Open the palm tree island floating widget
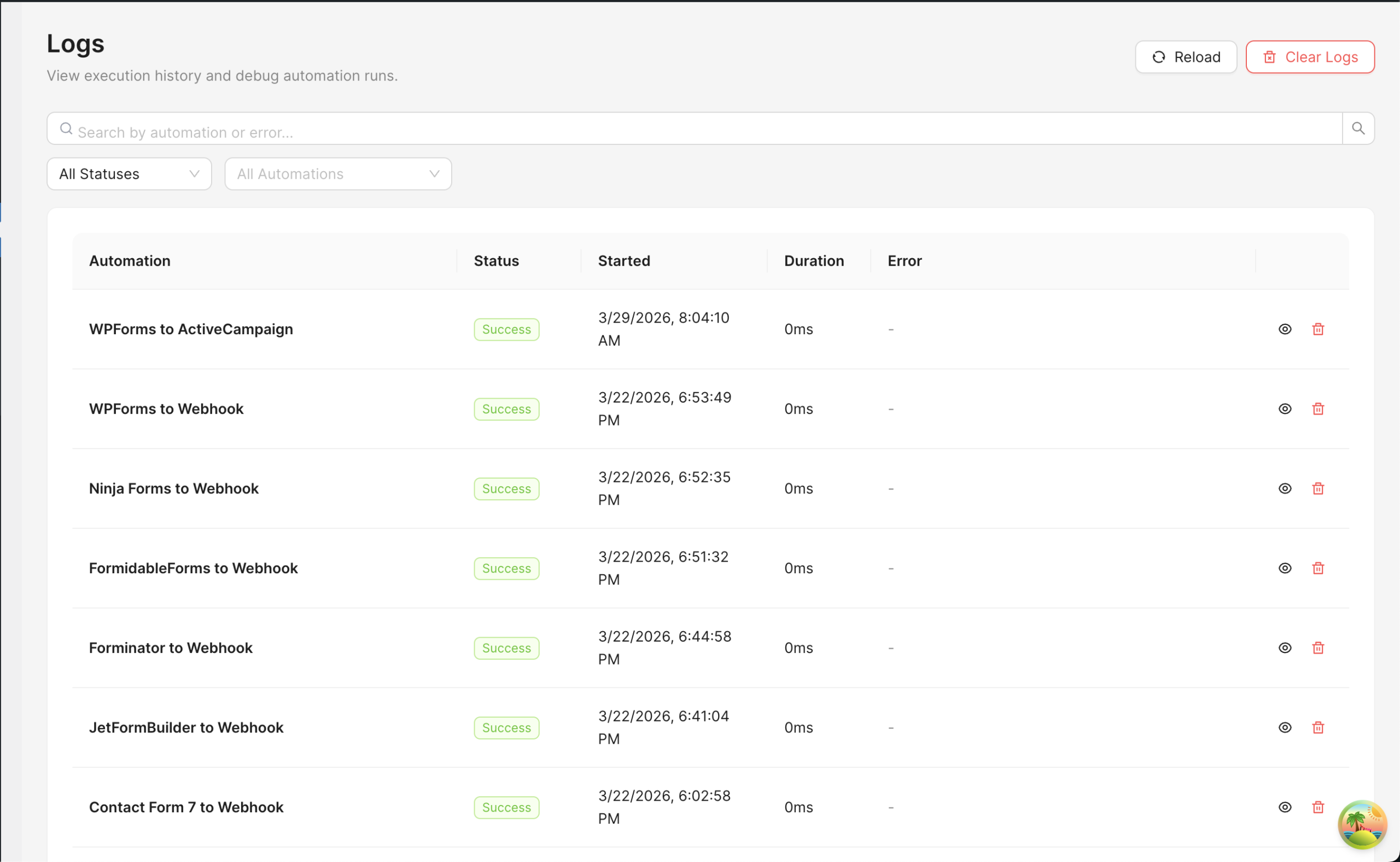 [x=1362, y=824]
